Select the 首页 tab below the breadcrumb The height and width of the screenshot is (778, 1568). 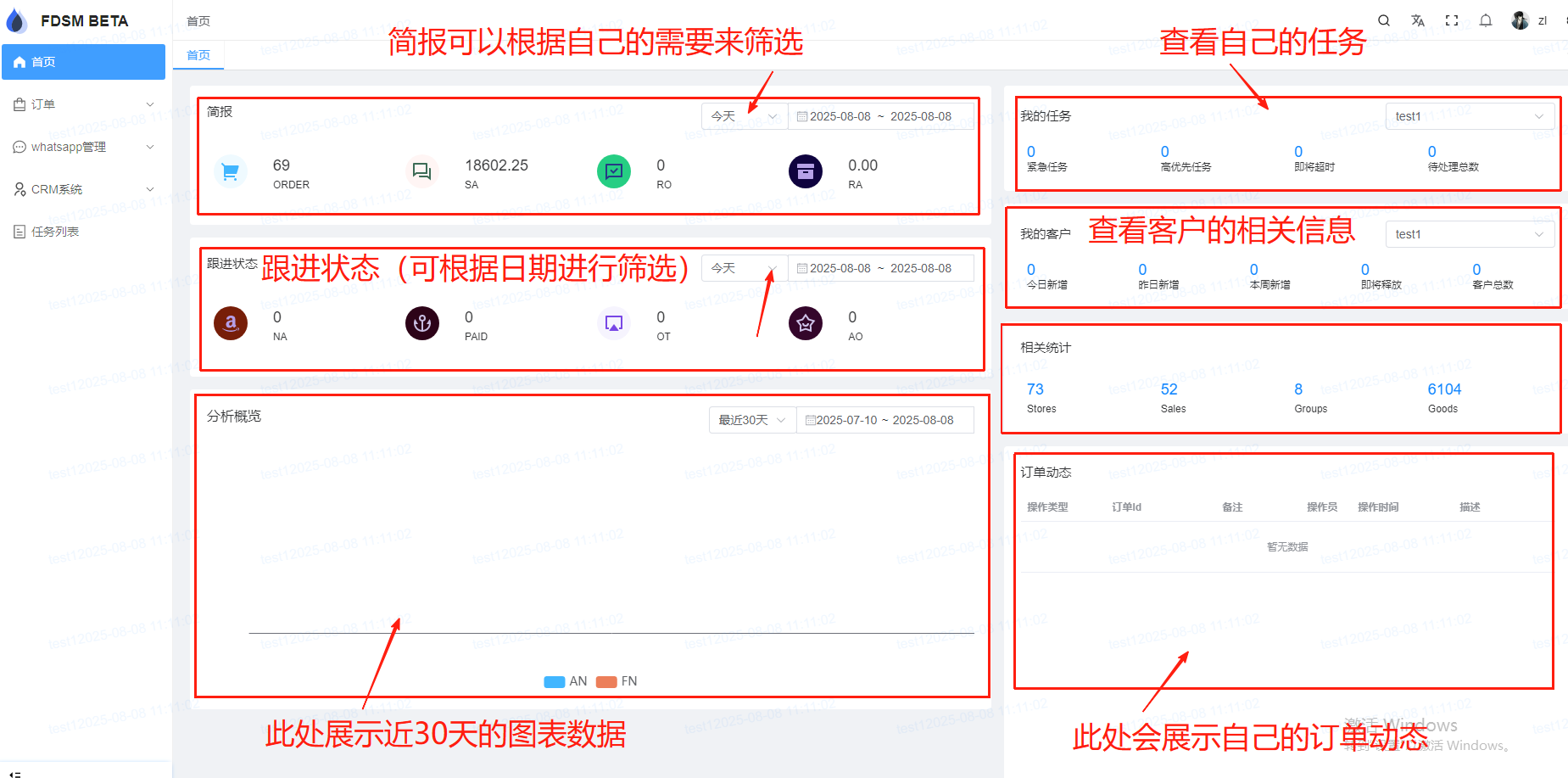click(198, 55)
